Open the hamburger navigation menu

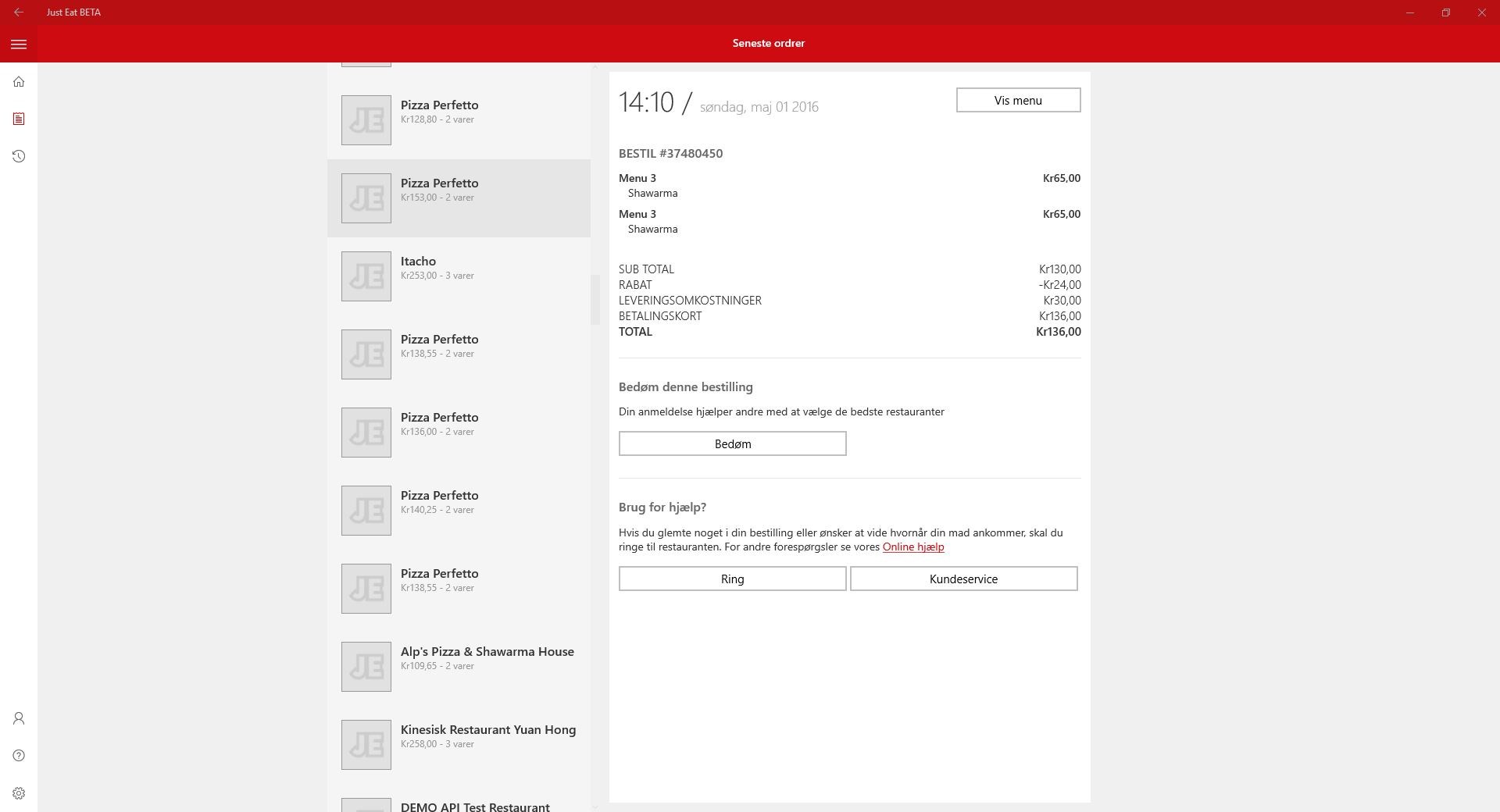tap(19, 45)
